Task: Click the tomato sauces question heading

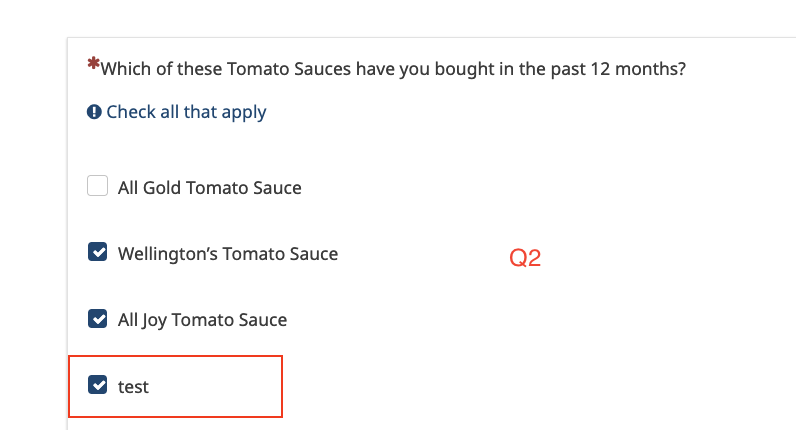Action: click(x=393, y=69)
